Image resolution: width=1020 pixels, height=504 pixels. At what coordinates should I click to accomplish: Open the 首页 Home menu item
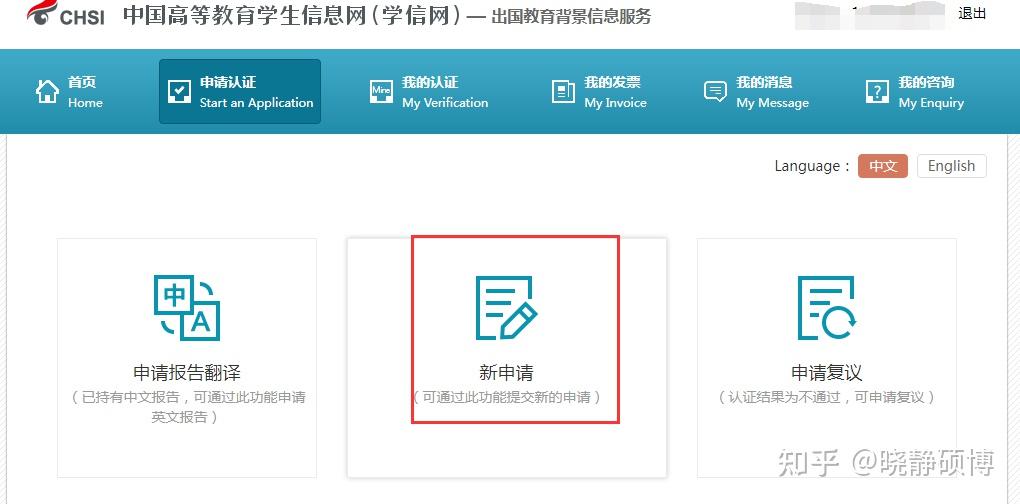[x=69, y=92]
